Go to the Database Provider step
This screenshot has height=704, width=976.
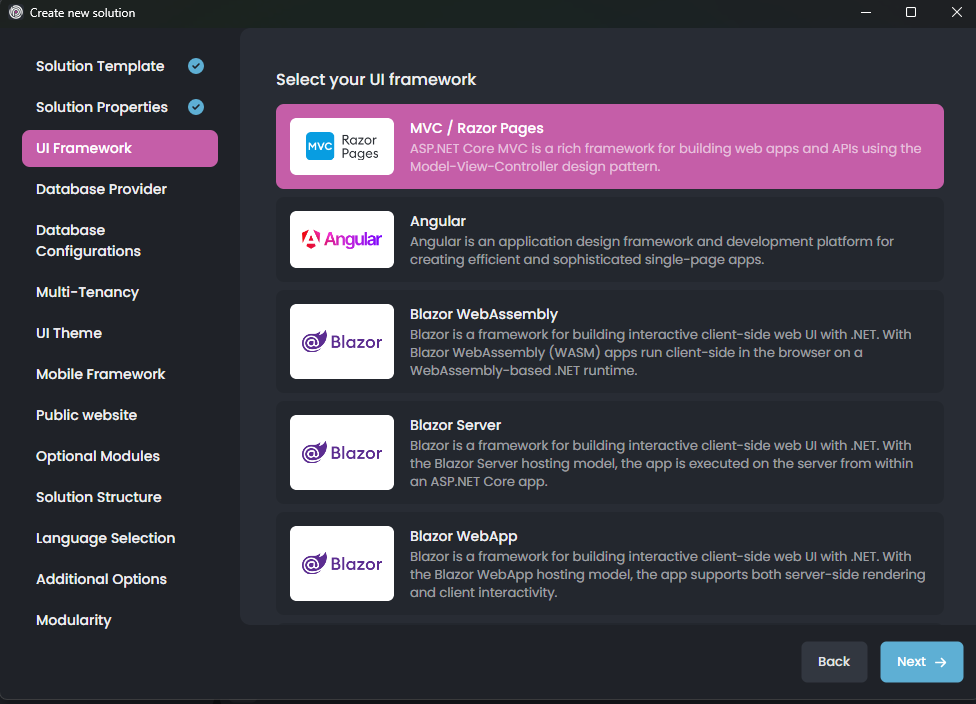(x=101, y=189)
